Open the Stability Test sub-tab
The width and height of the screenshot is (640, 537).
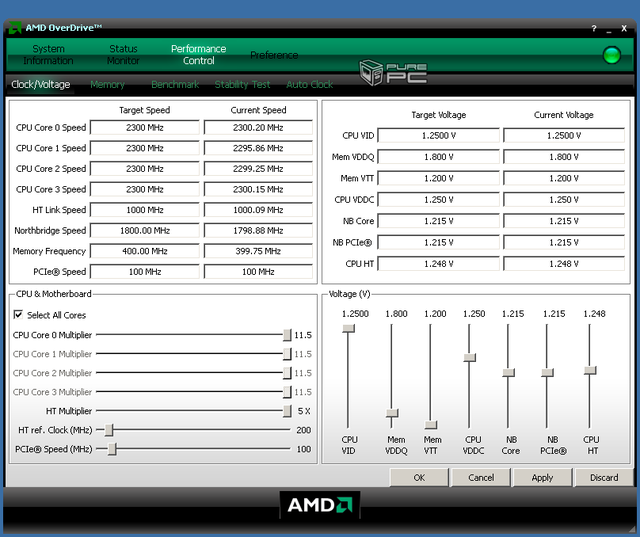point(242,84)
